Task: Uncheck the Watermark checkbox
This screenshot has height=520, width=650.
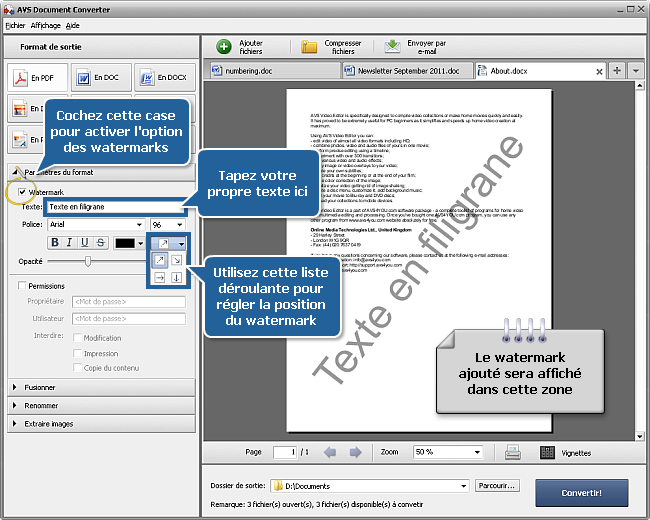Action: (x=22, y=192)
